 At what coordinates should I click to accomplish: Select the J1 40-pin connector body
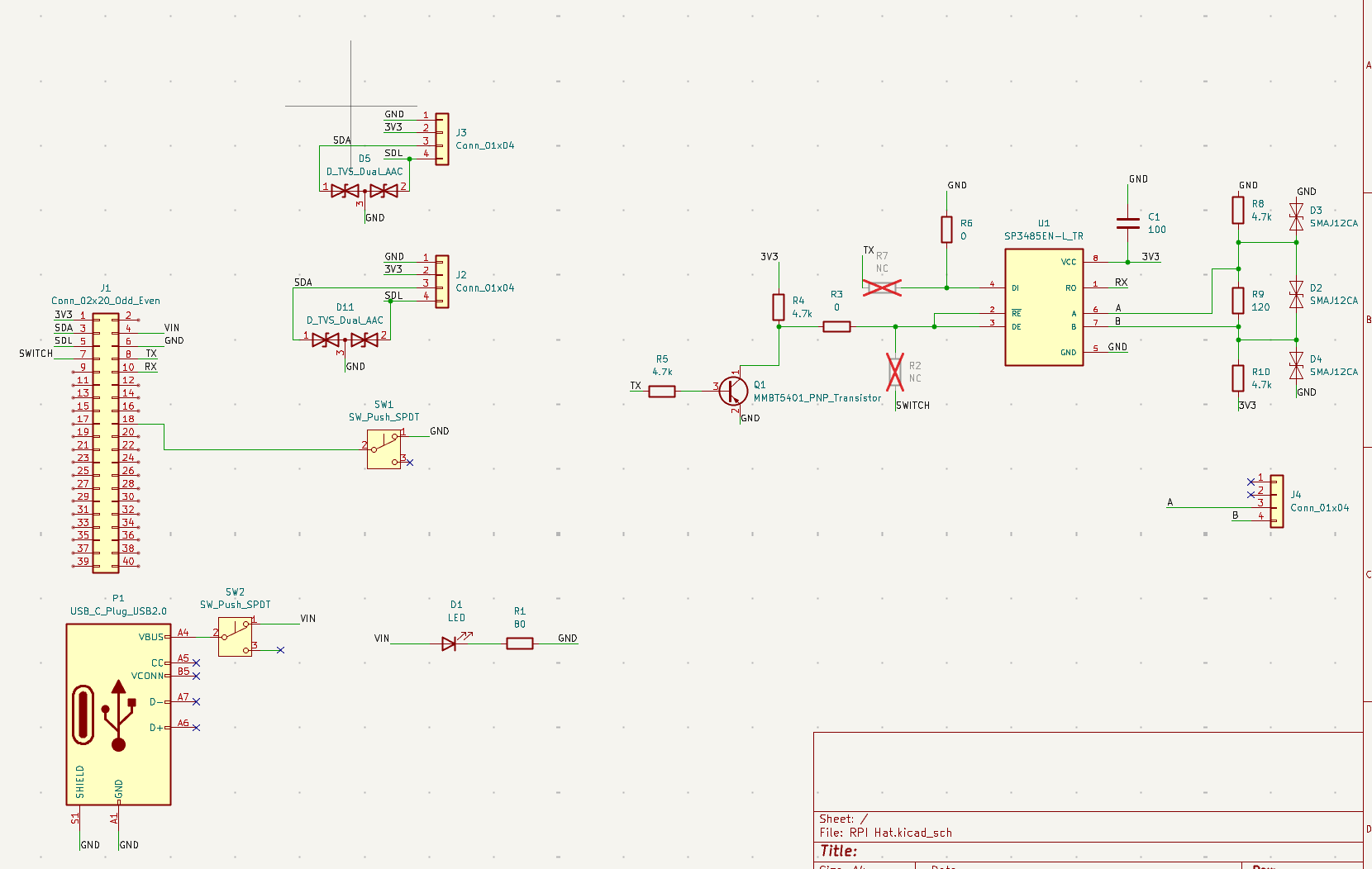point(106,443)
